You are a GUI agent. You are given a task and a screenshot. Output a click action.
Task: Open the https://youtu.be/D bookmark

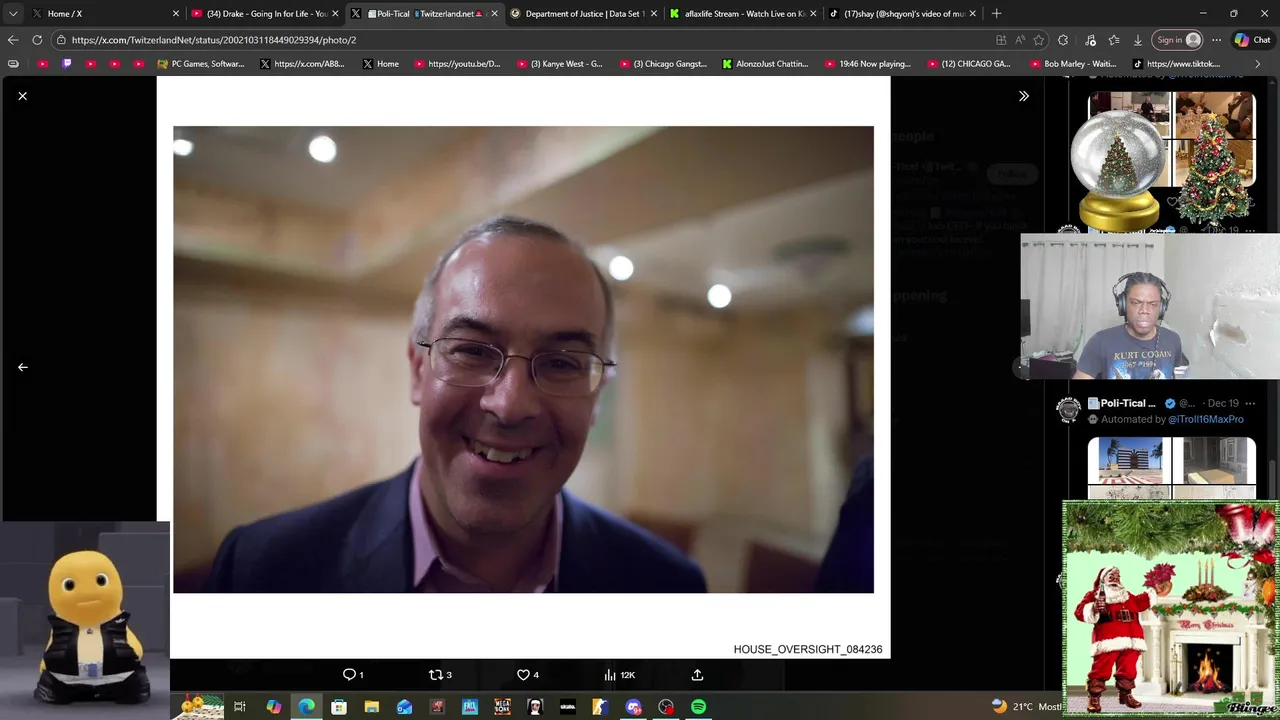tap(457, 64)
